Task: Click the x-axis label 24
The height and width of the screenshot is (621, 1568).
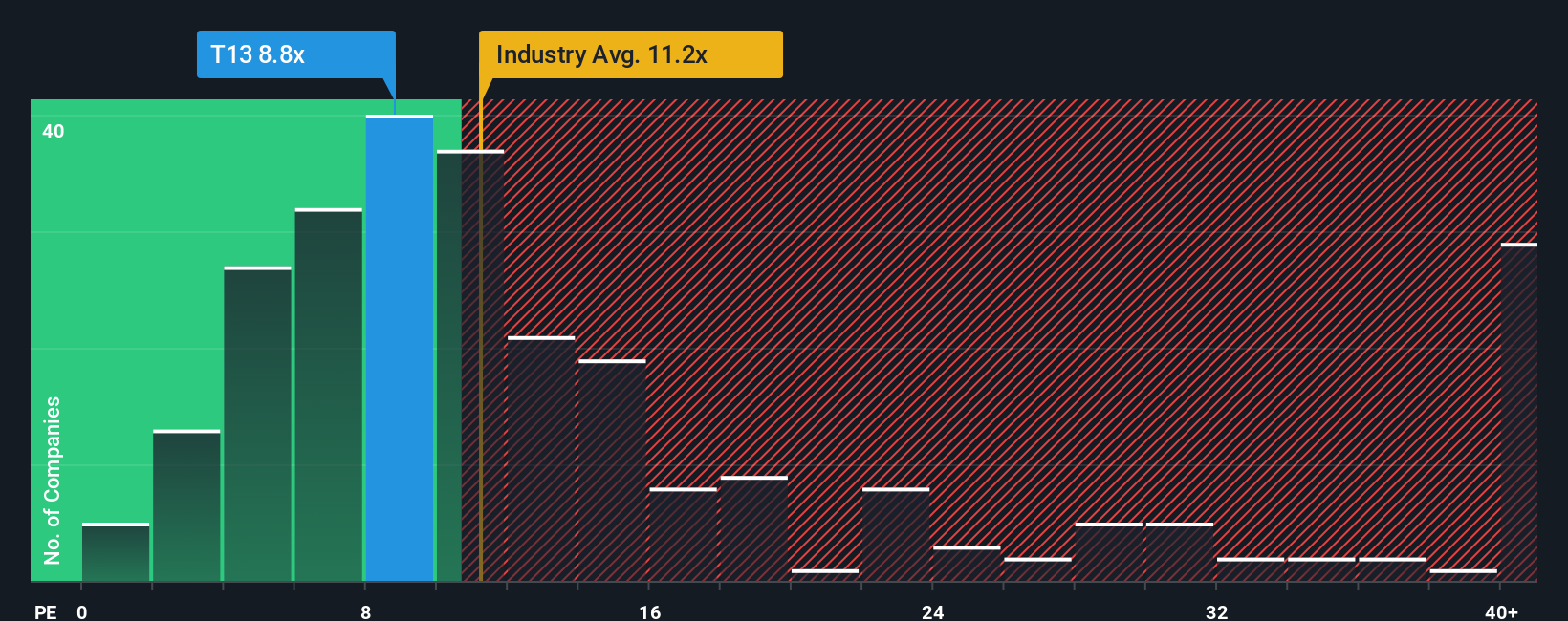Action: [933, 611]
